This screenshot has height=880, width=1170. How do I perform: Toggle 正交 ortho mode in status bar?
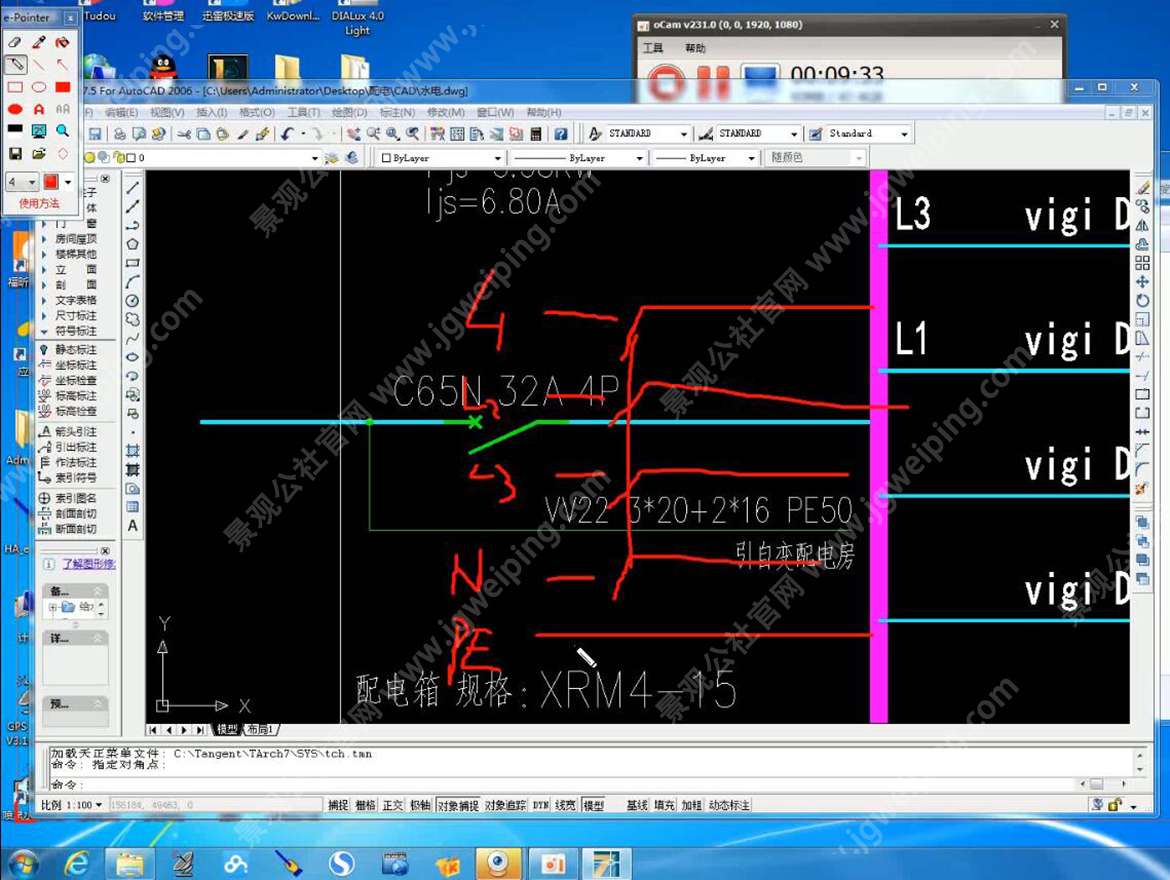[392, 805]
